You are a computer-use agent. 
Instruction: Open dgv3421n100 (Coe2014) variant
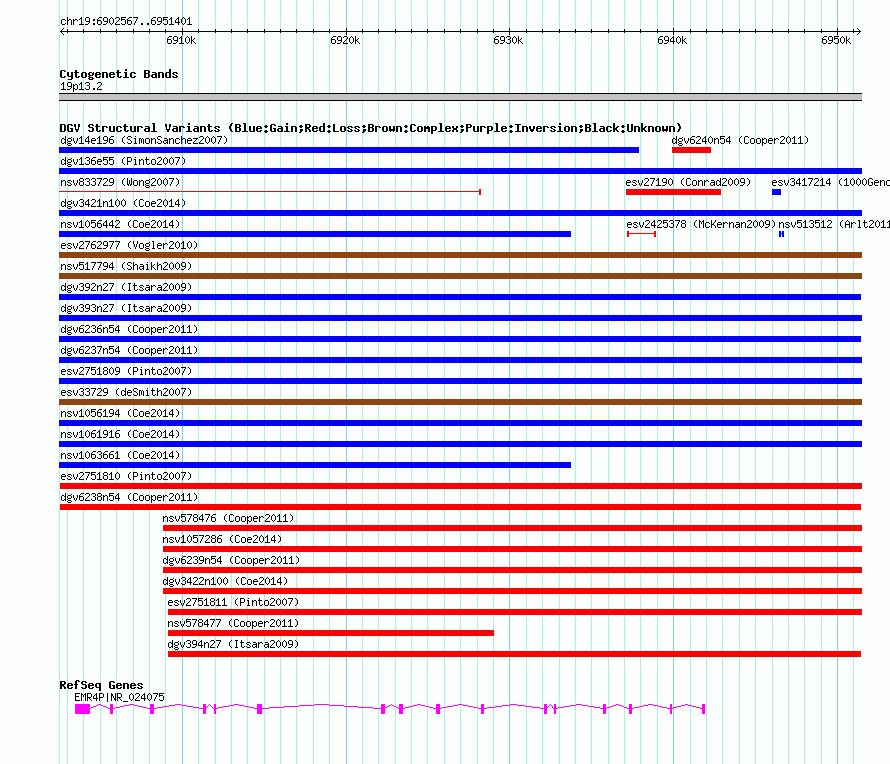tap(123, 203)
